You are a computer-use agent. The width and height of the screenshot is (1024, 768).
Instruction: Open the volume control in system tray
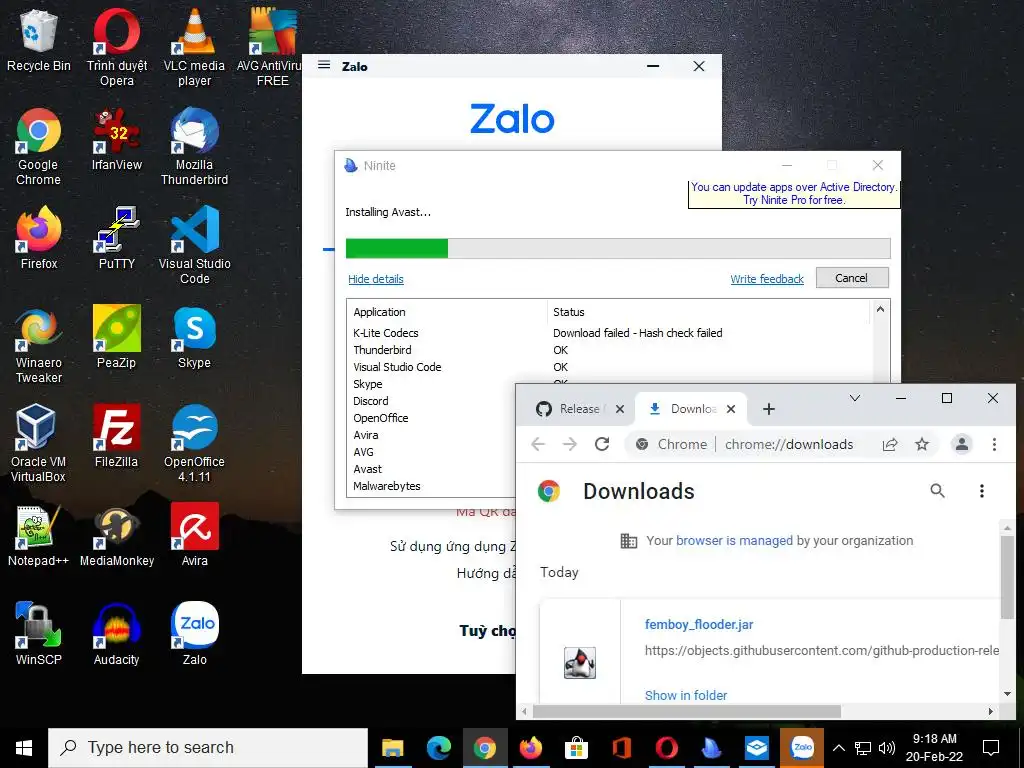point(886,748)
